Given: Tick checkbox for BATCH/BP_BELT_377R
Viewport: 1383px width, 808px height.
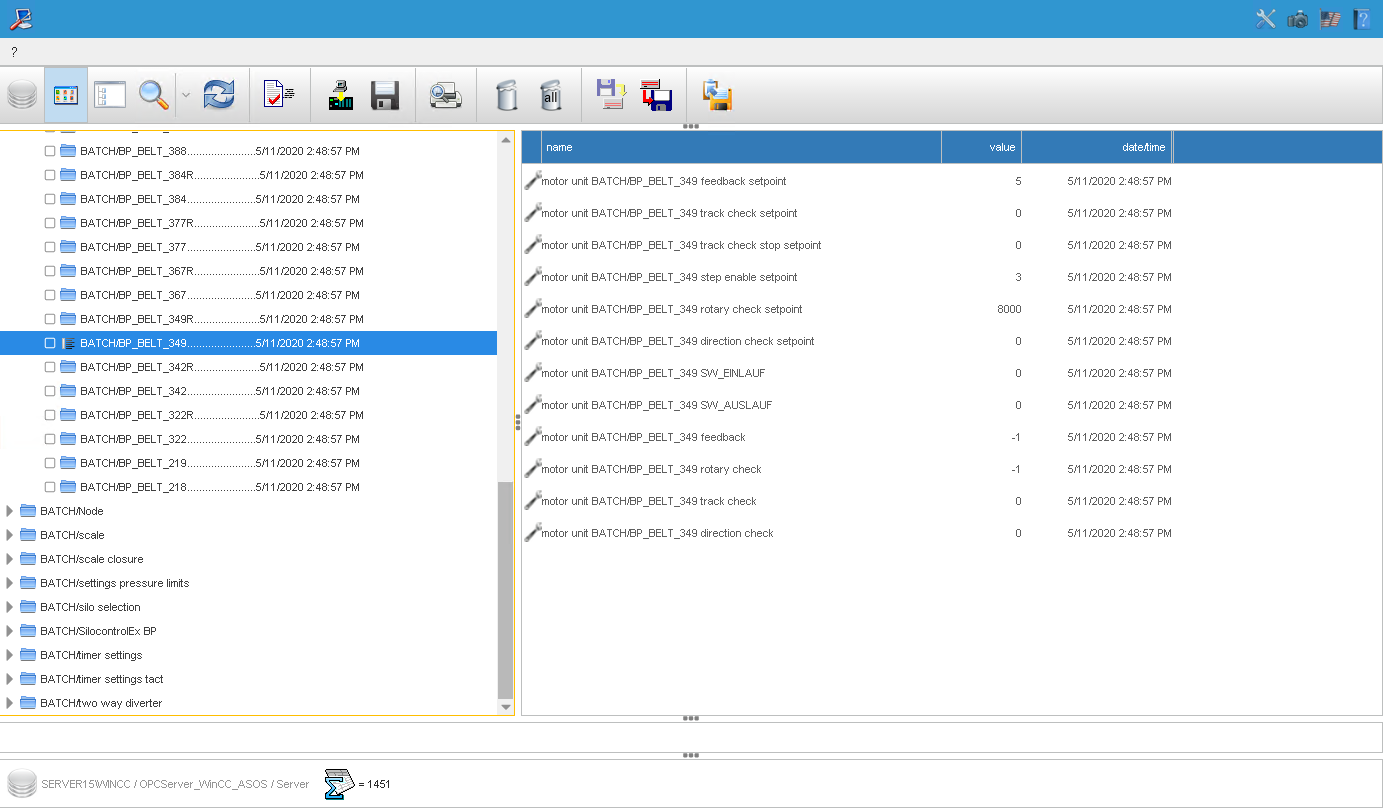Looking at the screenshot, I should tap(50, 223).
